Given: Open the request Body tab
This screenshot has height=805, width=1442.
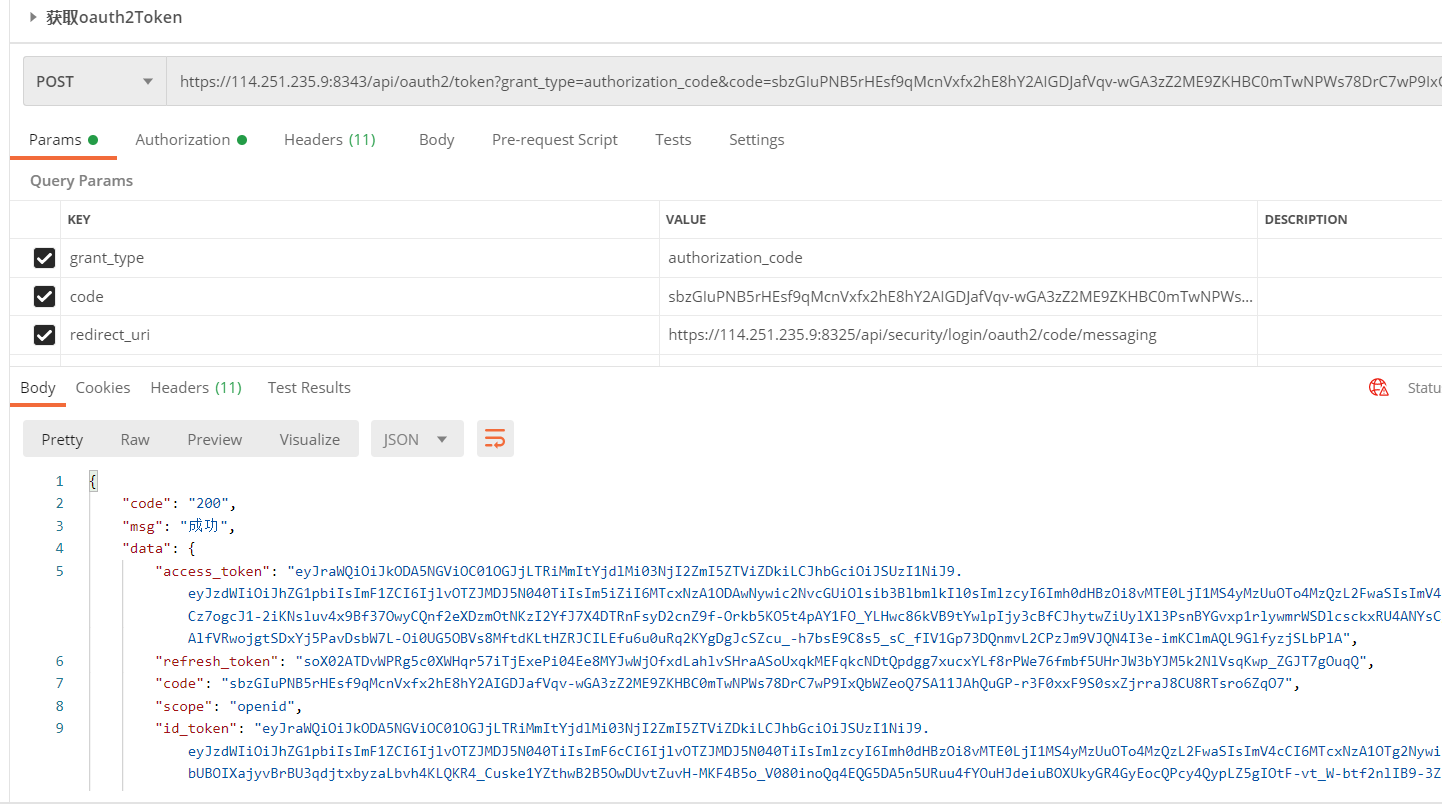Looking at the screenshot, I should click(x=436, y=140).
